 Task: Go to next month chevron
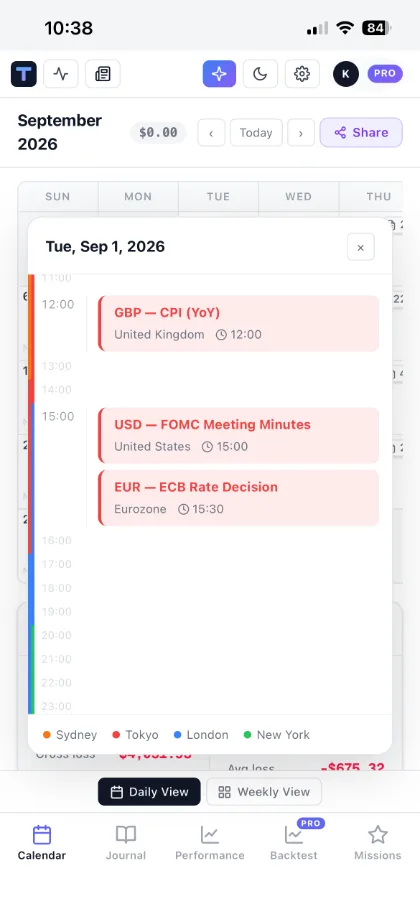pyautogui.click(x=301, y=133)
